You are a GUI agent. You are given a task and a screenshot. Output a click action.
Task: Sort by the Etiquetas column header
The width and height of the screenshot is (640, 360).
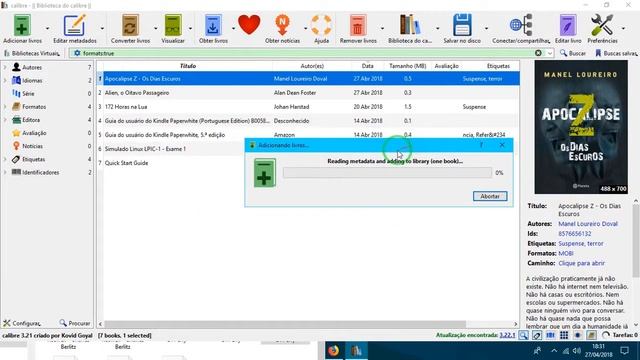click(x=498, y=66)
